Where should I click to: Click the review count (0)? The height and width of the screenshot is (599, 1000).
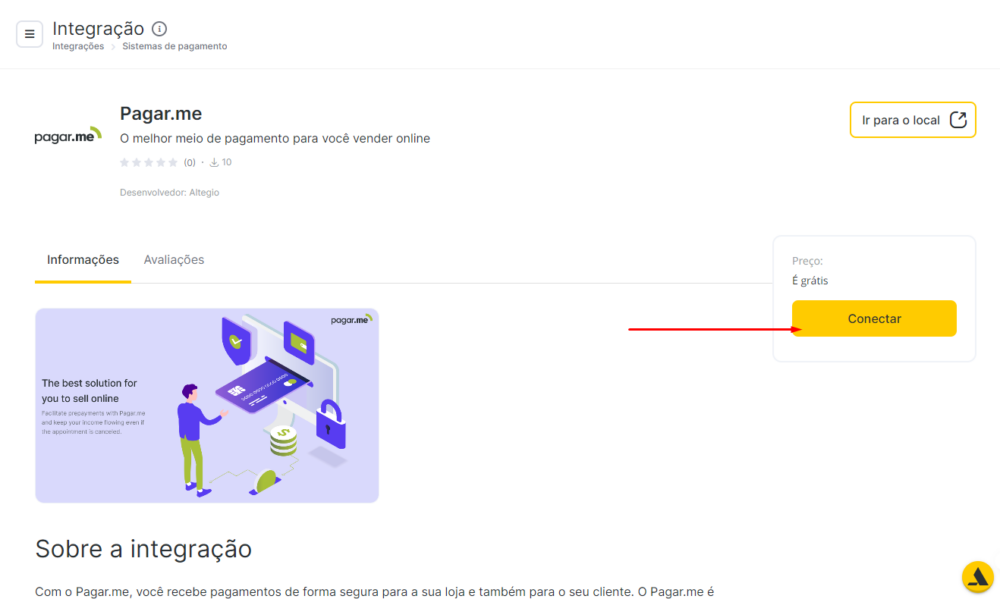[x=189, y=163]
